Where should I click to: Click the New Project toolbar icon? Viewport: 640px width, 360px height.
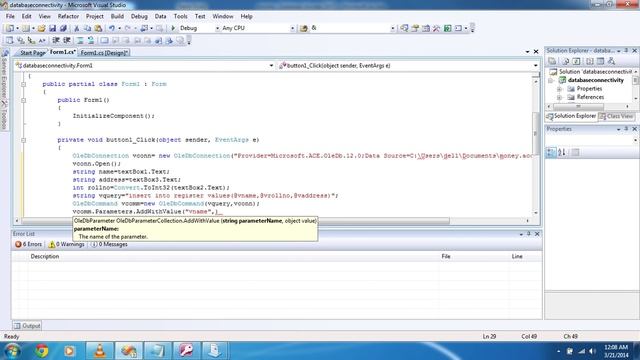(10, 28)
